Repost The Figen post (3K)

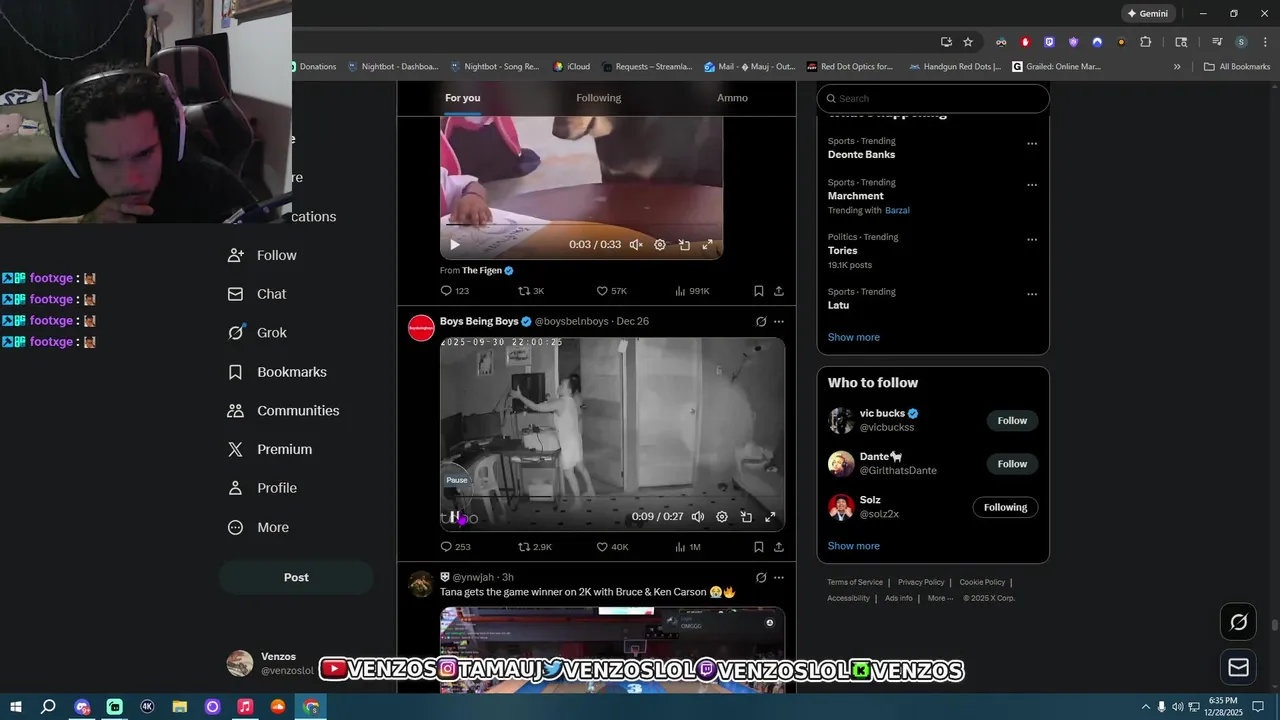(531, 291)
